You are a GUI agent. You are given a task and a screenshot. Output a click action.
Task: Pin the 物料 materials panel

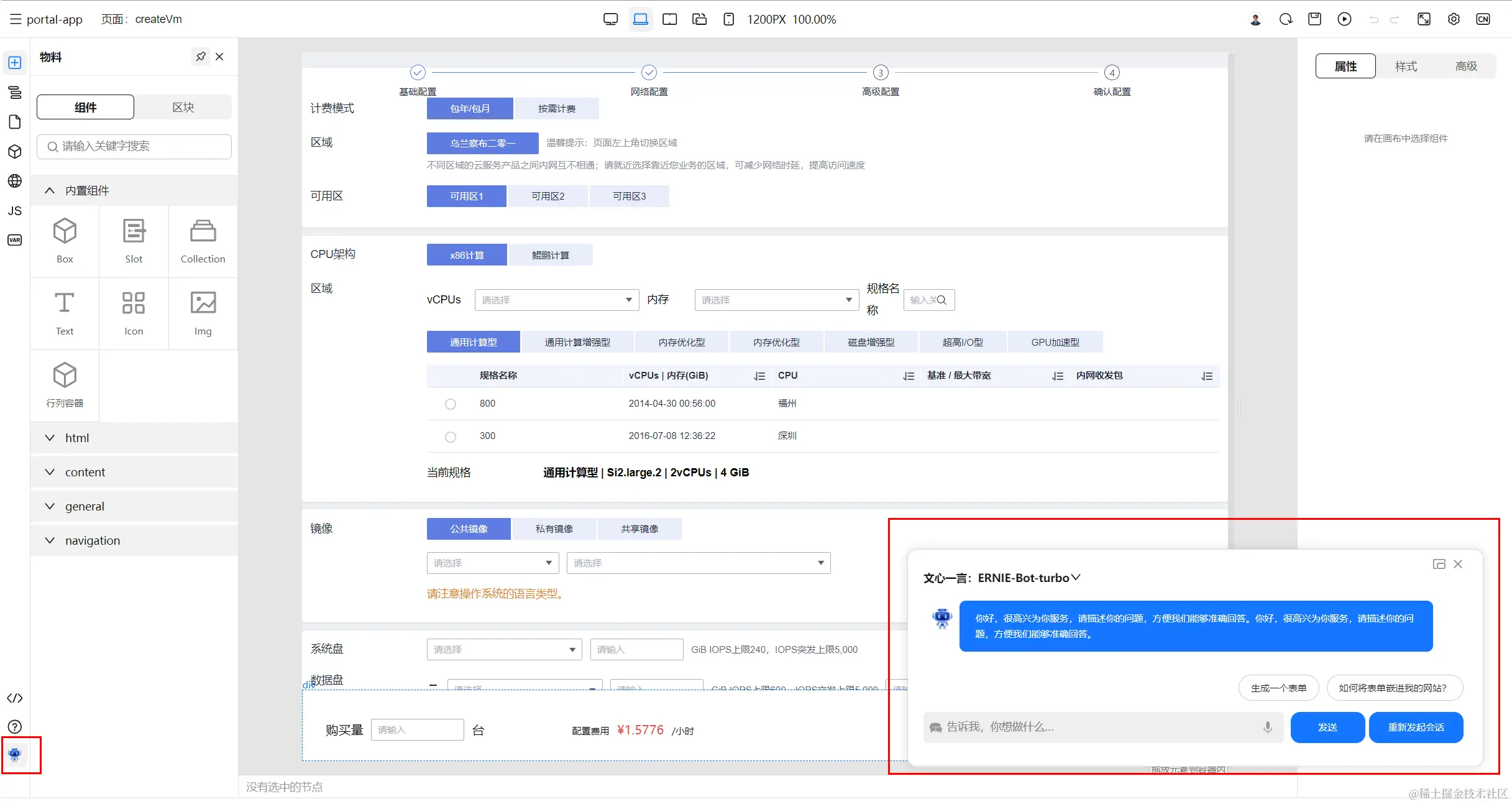[x=200, y=57]
